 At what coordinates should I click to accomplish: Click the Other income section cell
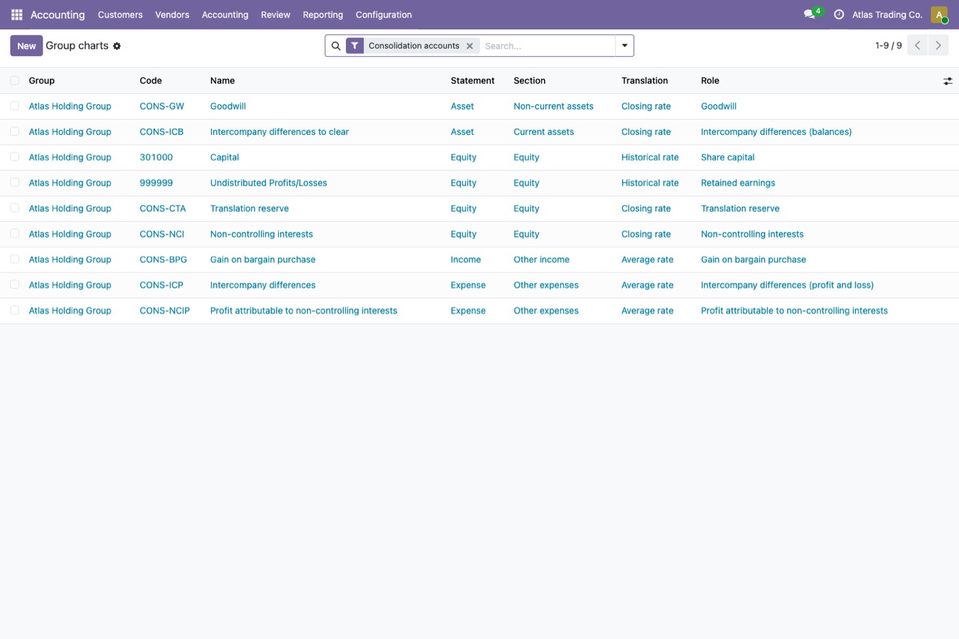pyautogui.click(x=541, y=260)
